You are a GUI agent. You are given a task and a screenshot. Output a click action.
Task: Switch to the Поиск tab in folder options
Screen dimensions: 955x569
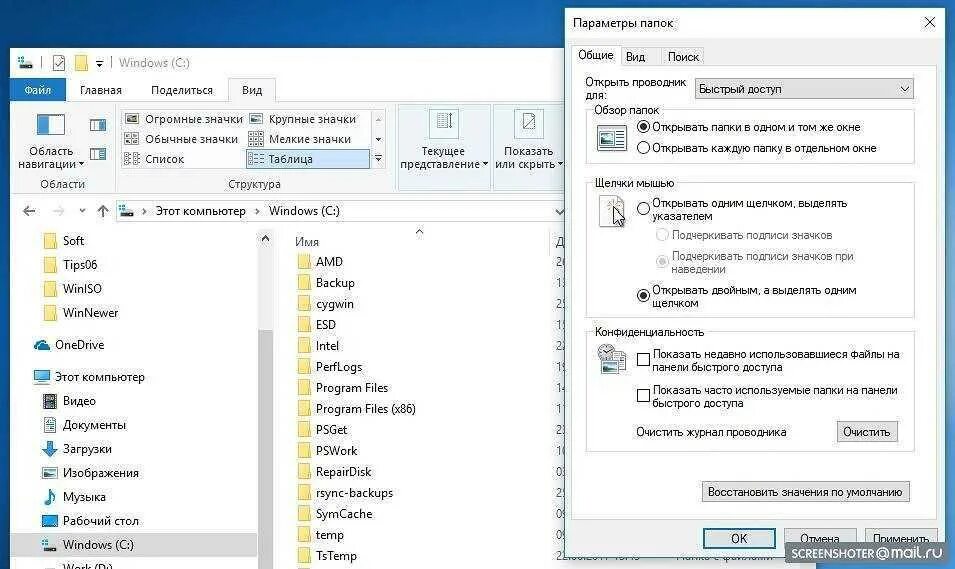683,57
